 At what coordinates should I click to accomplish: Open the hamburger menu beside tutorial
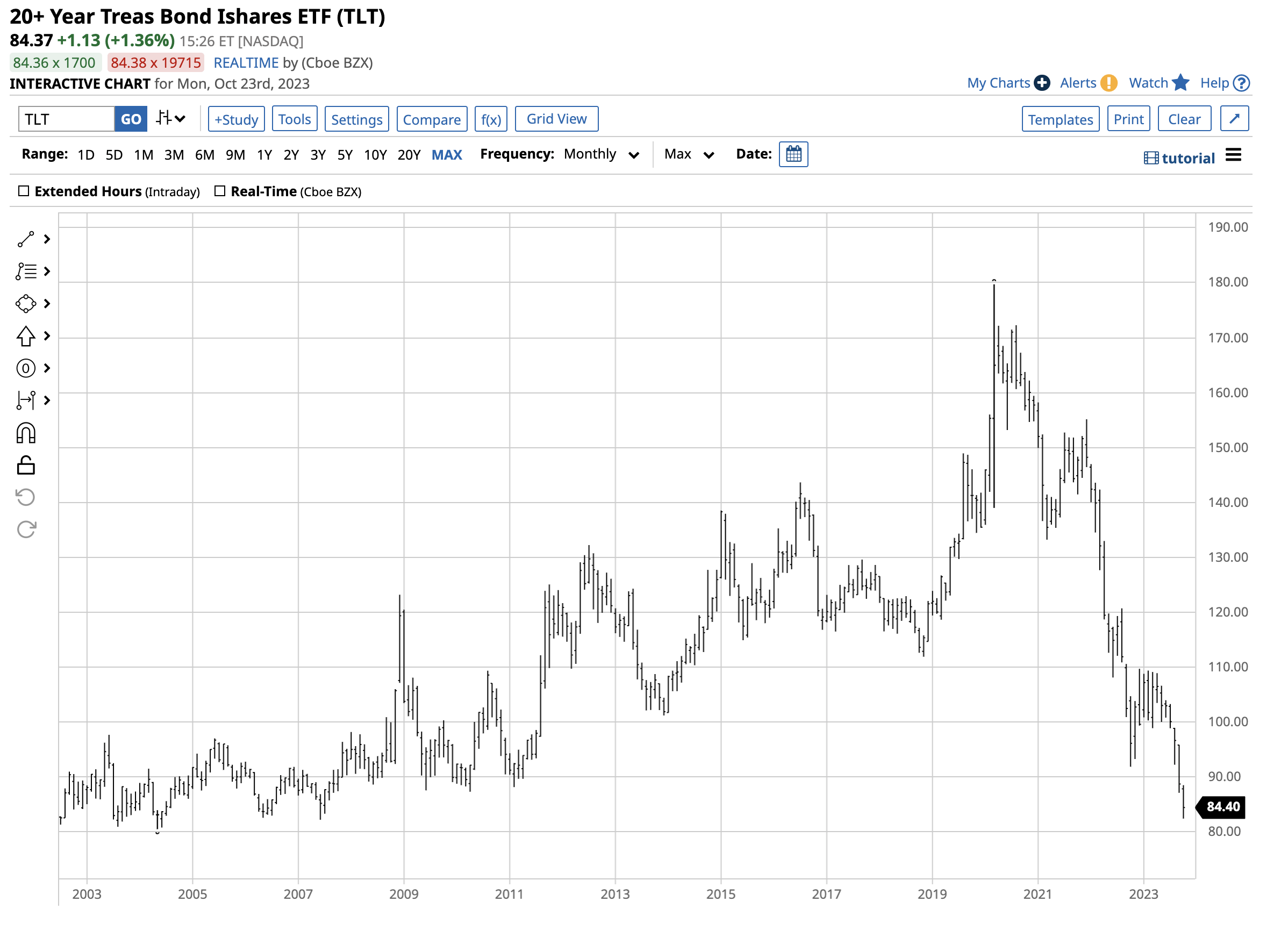1234,155
